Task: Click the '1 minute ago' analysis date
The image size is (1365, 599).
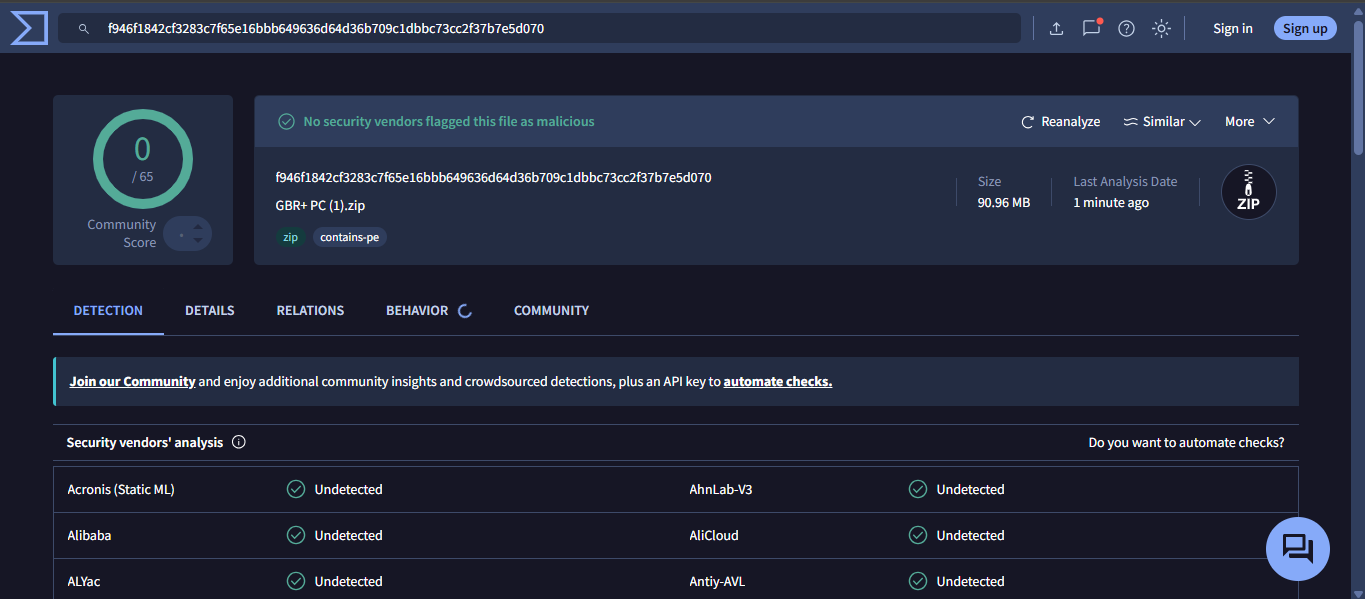Action: (x=1111, y=202)
